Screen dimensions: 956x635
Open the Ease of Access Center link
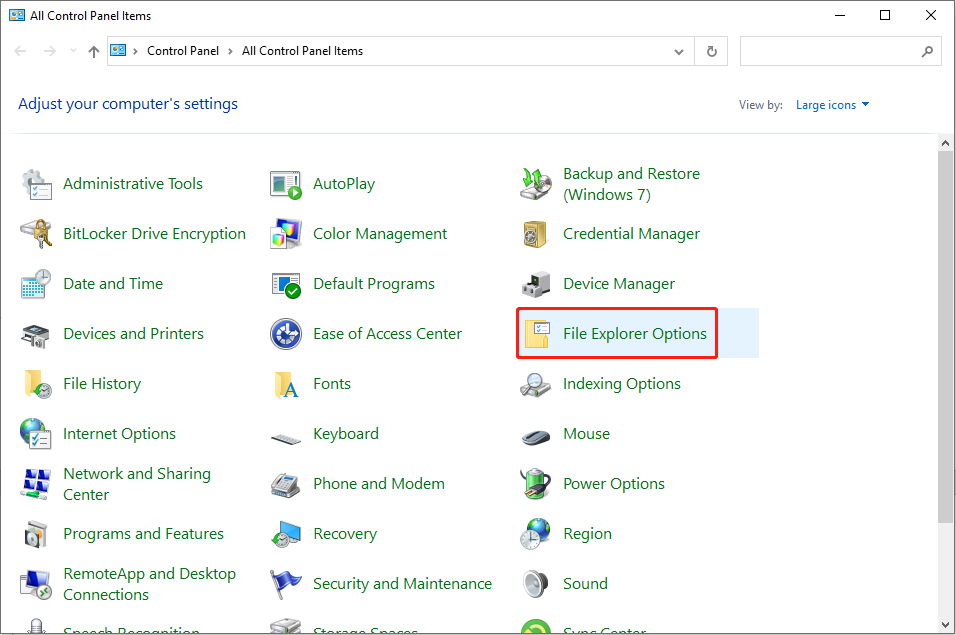387,334
